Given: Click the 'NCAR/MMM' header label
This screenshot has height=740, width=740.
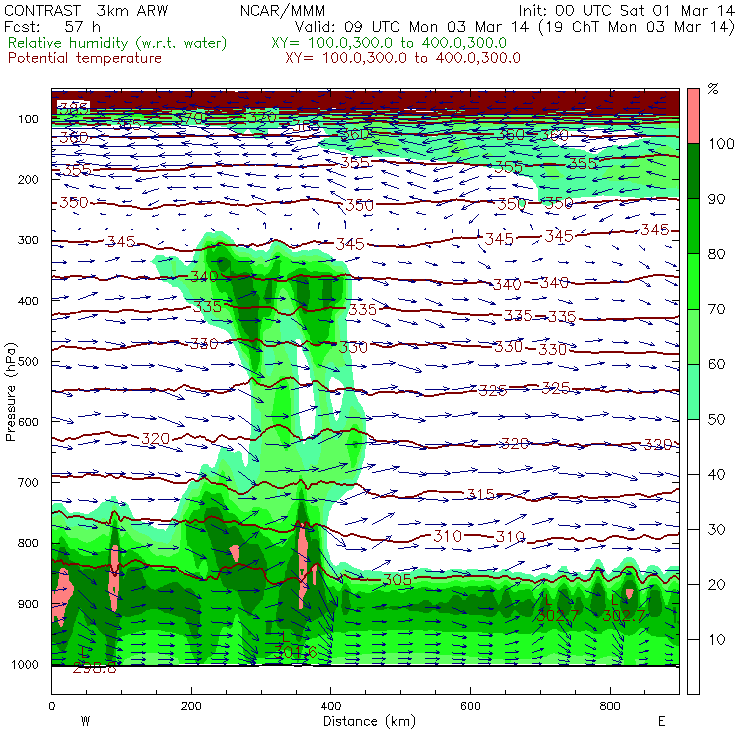Looking at the screenshot, I should (282, 10).
